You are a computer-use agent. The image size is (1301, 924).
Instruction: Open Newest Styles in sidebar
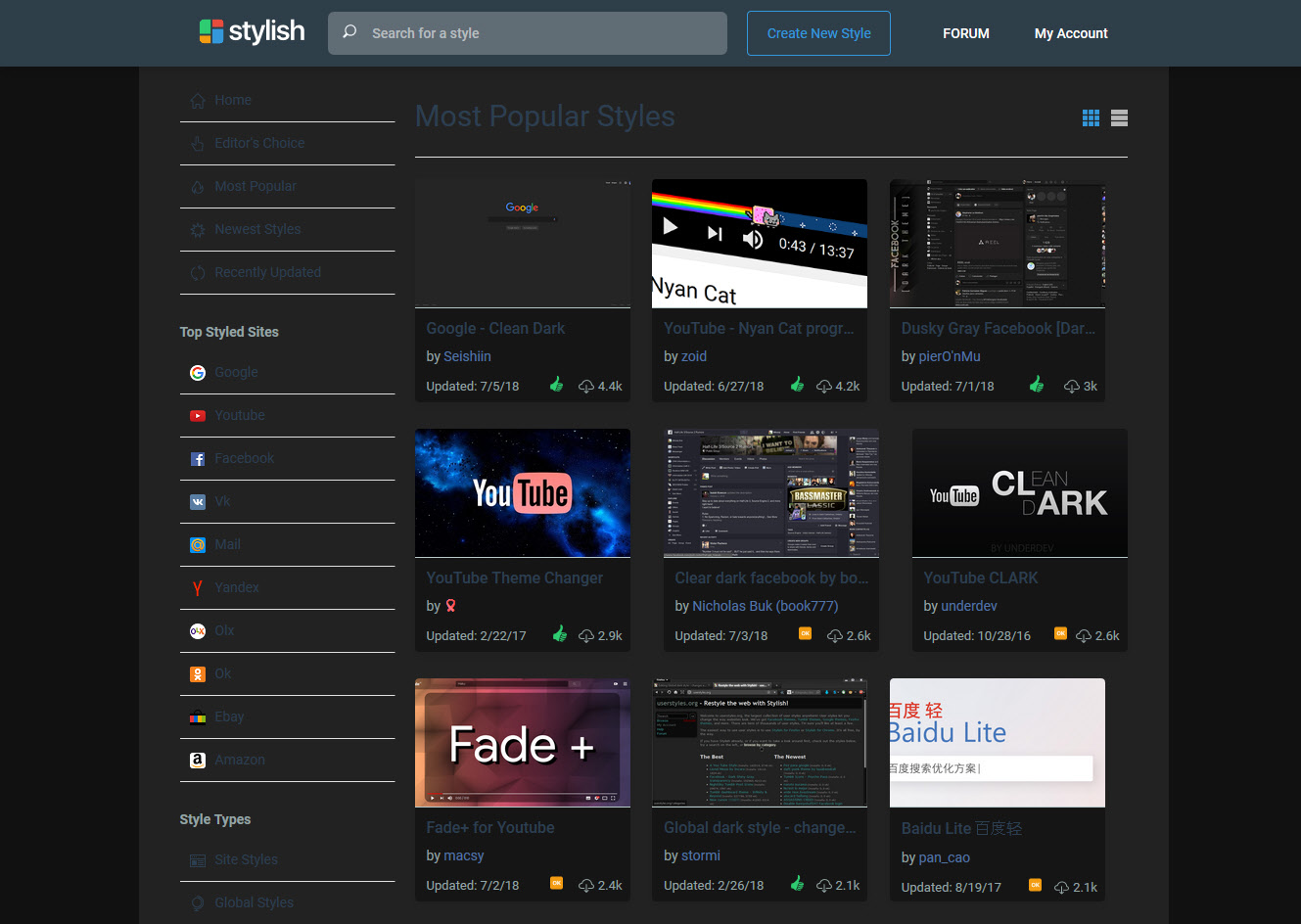point(257,229)
